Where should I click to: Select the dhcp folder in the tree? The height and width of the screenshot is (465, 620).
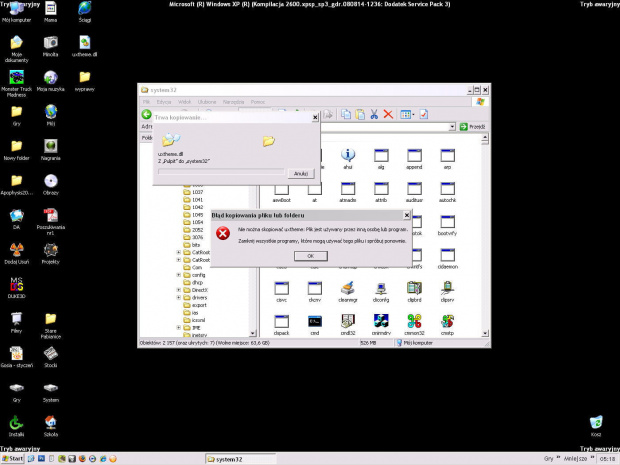coord(193,282)
